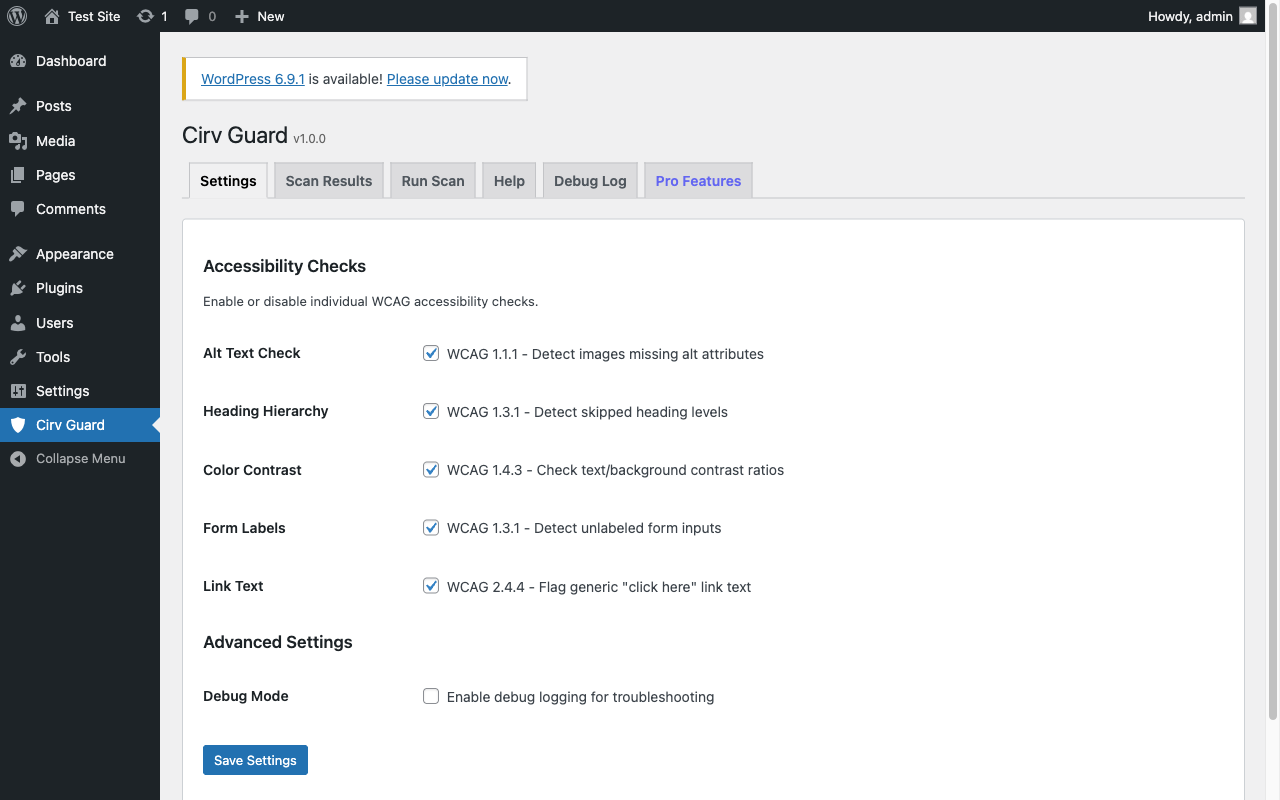Click the Media library sidebar icon
This screenshot has width=1280, height=800.
point(18,141)
